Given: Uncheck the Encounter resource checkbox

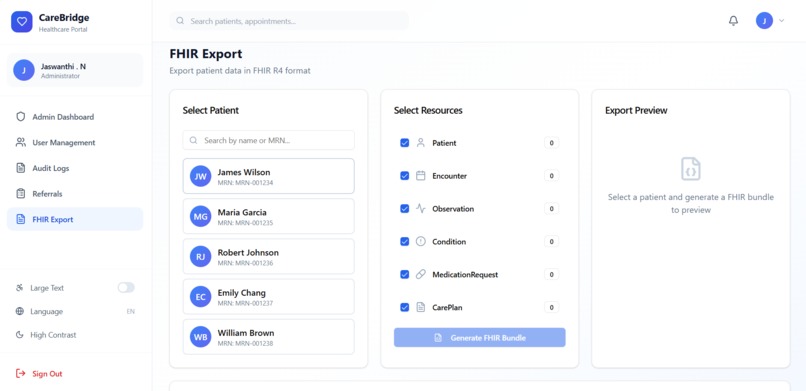Looking at the screenshot, I should (x=405, y=176).
